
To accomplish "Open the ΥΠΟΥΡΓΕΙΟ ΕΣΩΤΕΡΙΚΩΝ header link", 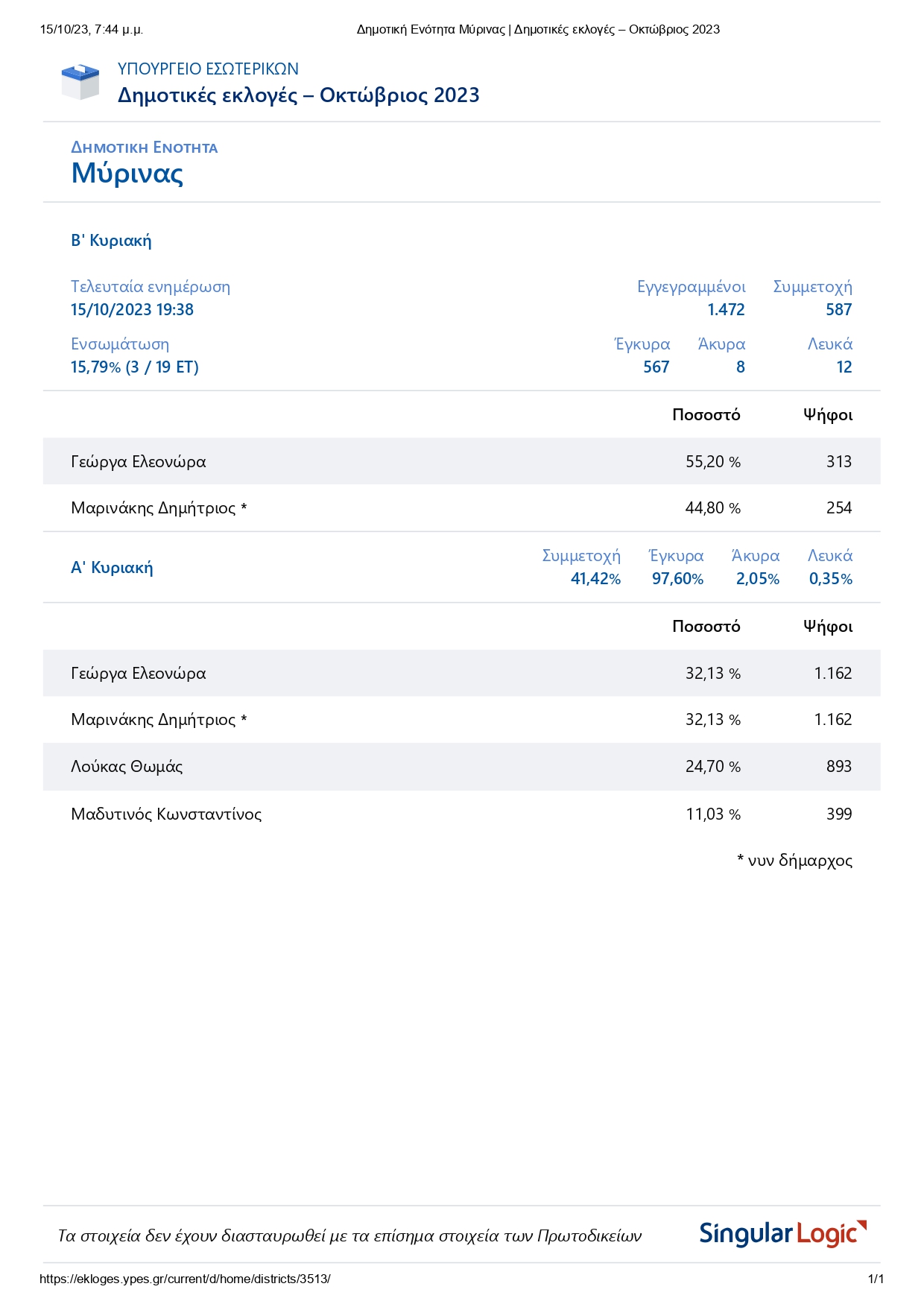I will point(208,69).
